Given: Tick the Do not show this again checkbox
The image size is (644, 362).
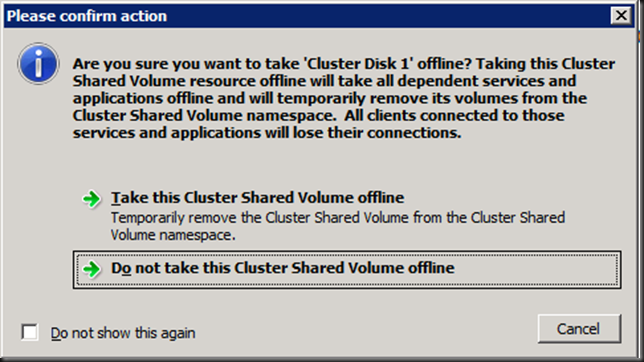Looking at the screenshot, I should pos(30,332).
